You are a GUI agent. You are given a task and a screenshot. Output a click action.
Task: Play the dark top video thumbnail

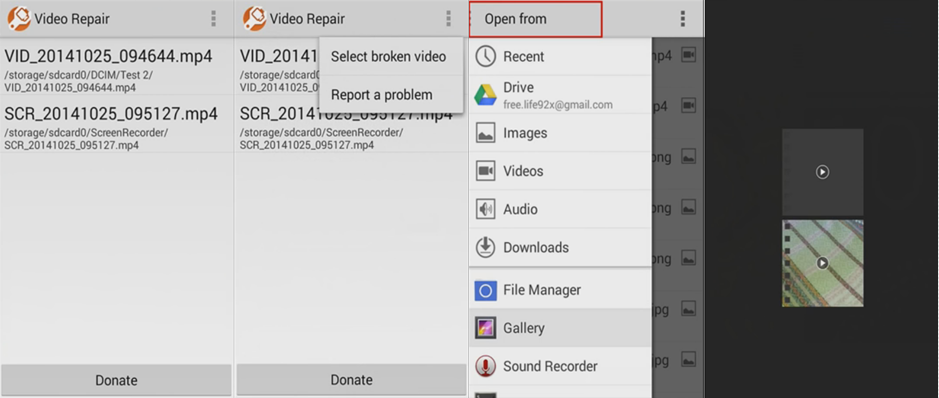coord(822,172)
